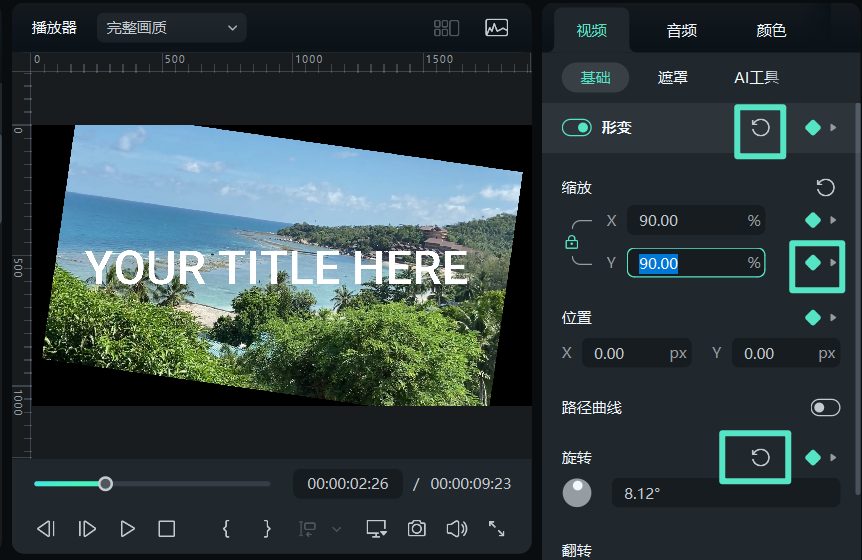This screenshot has width=862, height=560.
Task: Open the video scope waveform icon
Action: [x=496, y=28]
